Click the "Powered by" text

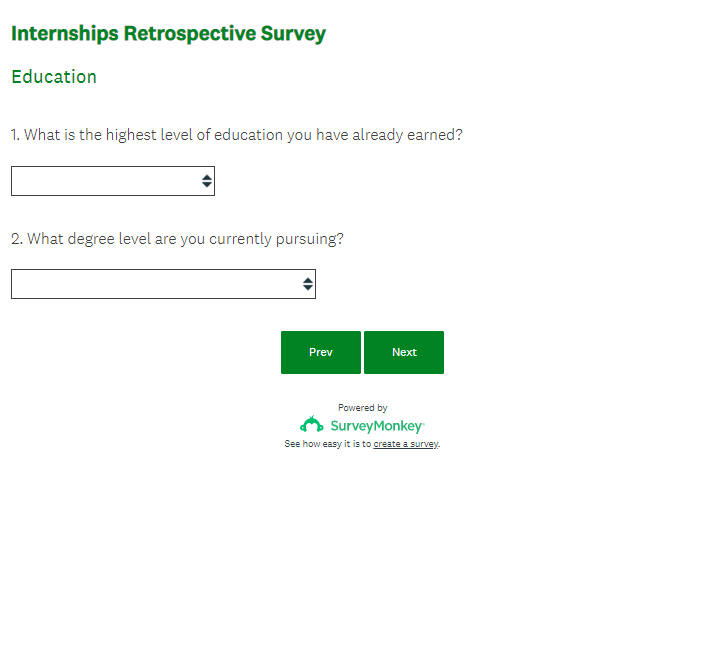362,408
